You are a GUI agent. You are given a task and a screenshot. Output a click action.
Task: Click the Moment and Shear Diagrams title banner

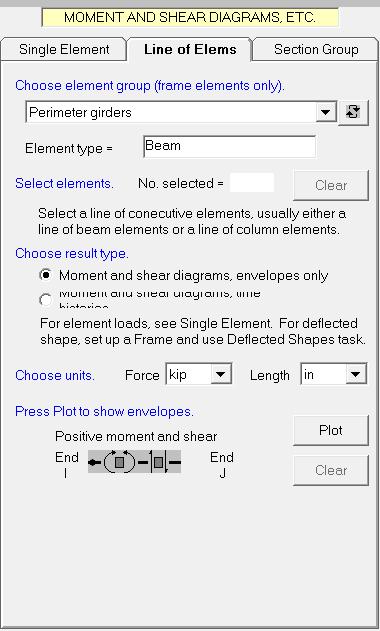pos(190,18)
